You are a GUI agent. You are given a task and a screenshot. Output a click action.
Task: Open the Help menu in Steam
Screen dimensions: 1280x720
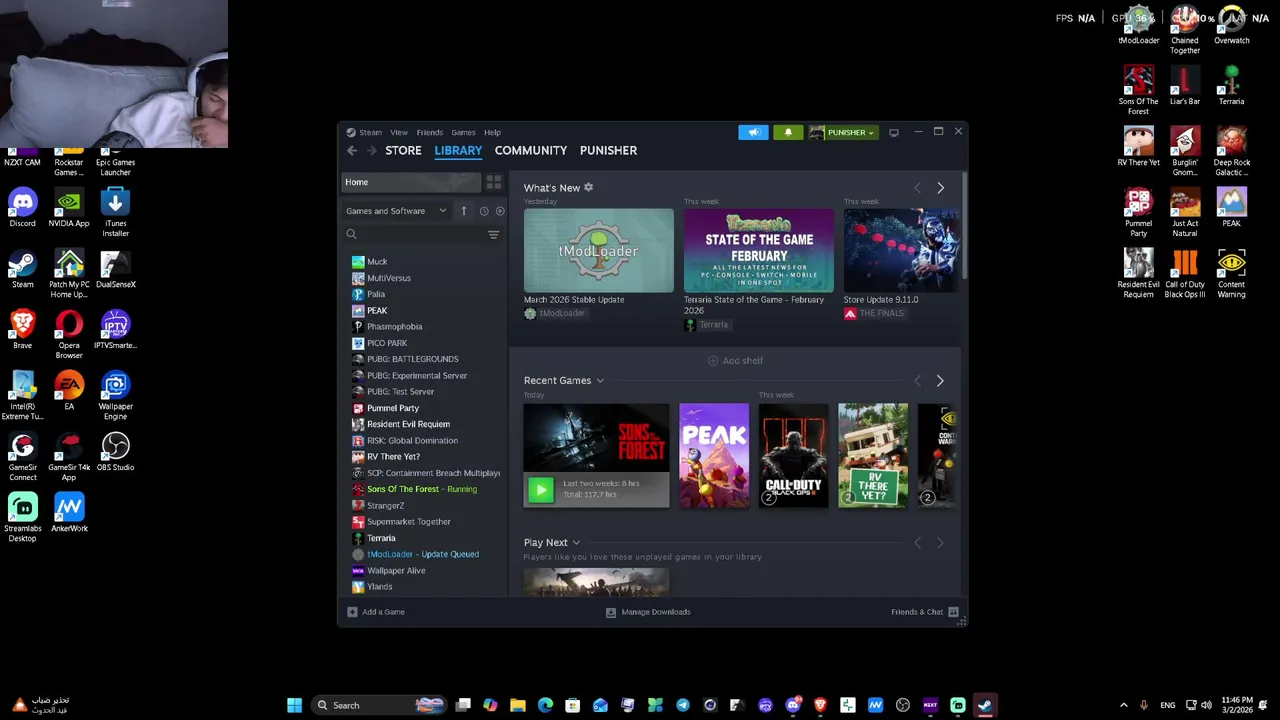492,132
